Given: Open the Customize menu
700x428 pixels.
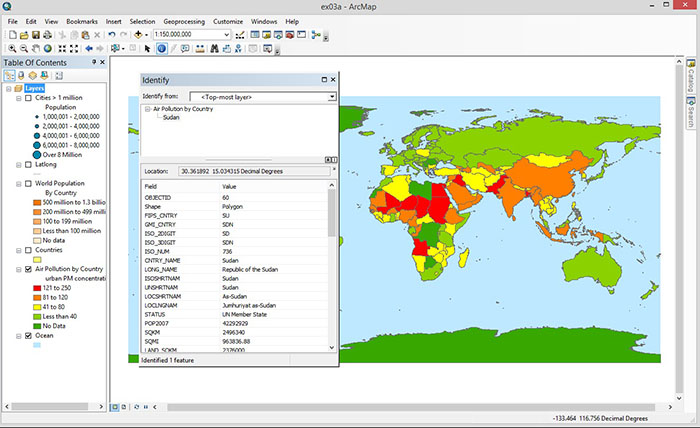Looking at the screenshot, I should click(228, 21).
